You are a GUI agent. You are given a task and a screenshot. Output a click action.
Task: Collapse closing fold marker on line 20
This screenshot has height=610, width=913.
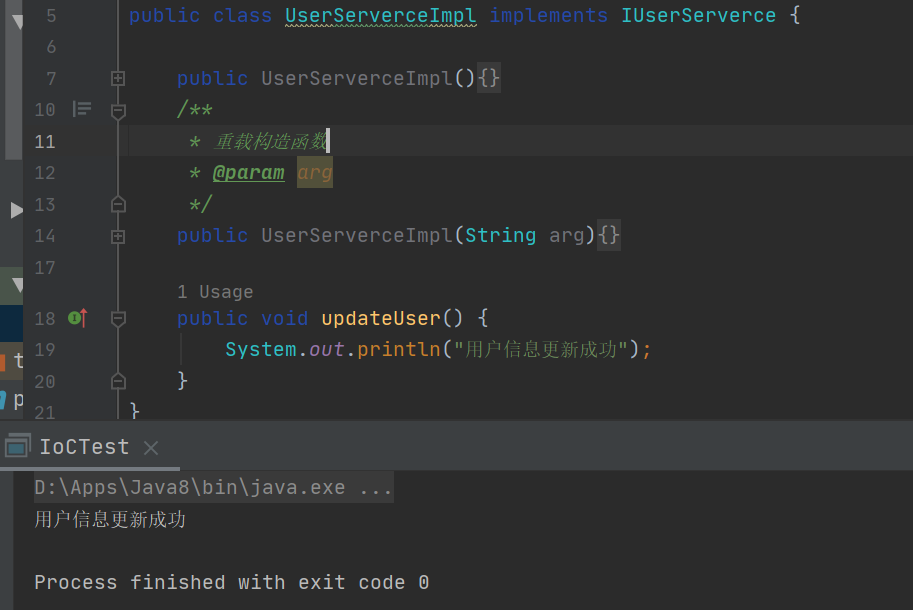pyautogui.click(x=118, y=381)
